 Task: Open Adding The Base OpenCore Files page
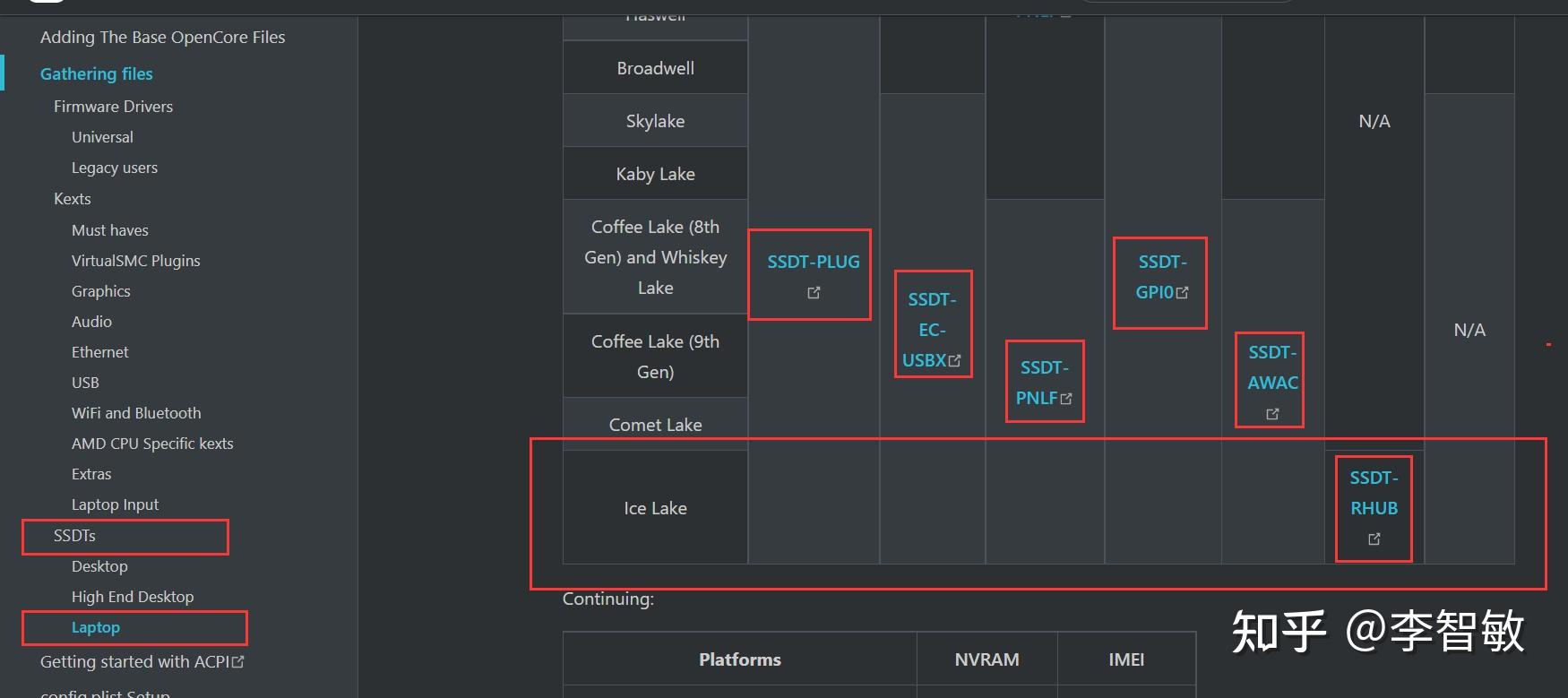(x=162, y=37)
